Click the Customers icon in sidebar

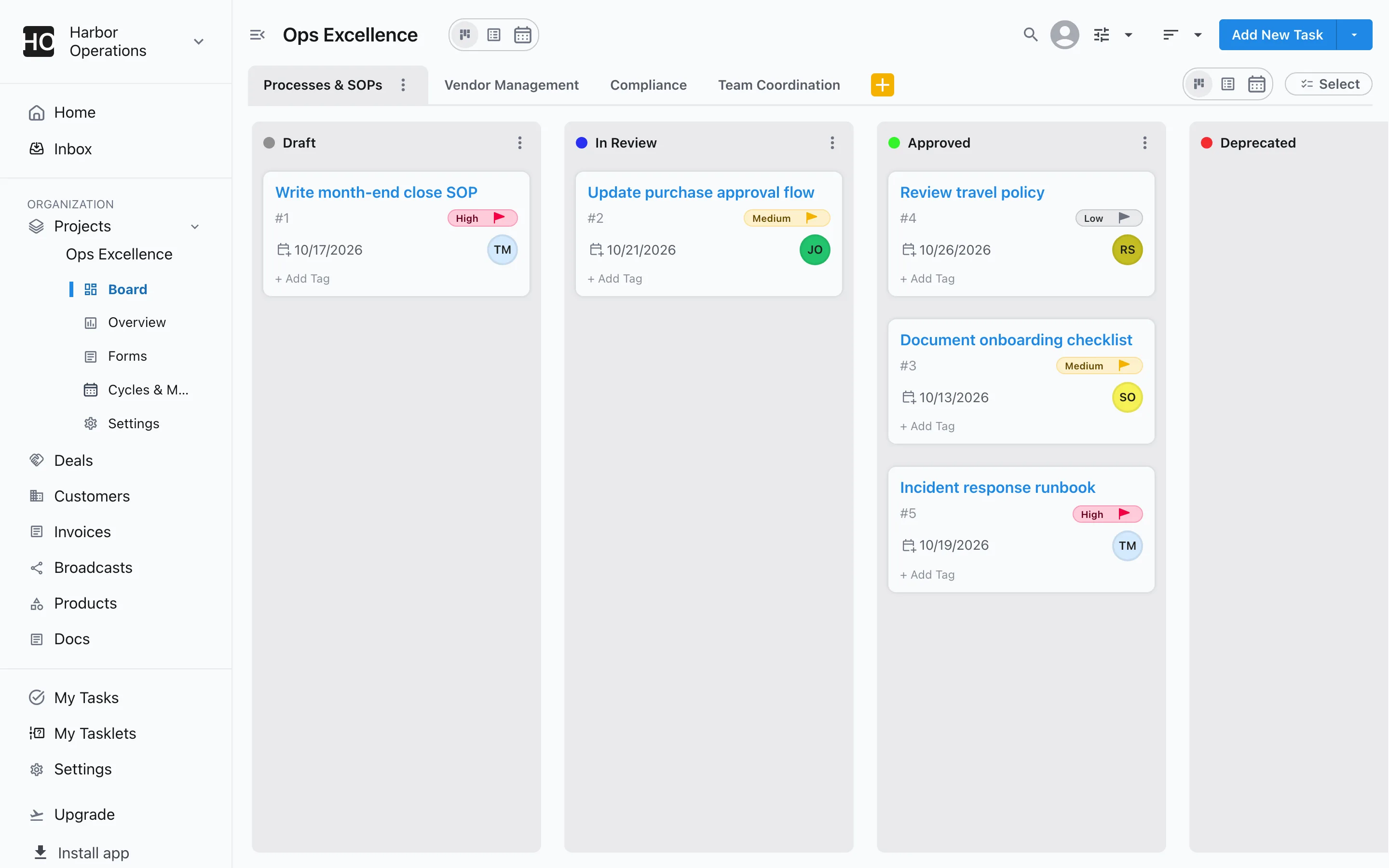click(37, 496)
